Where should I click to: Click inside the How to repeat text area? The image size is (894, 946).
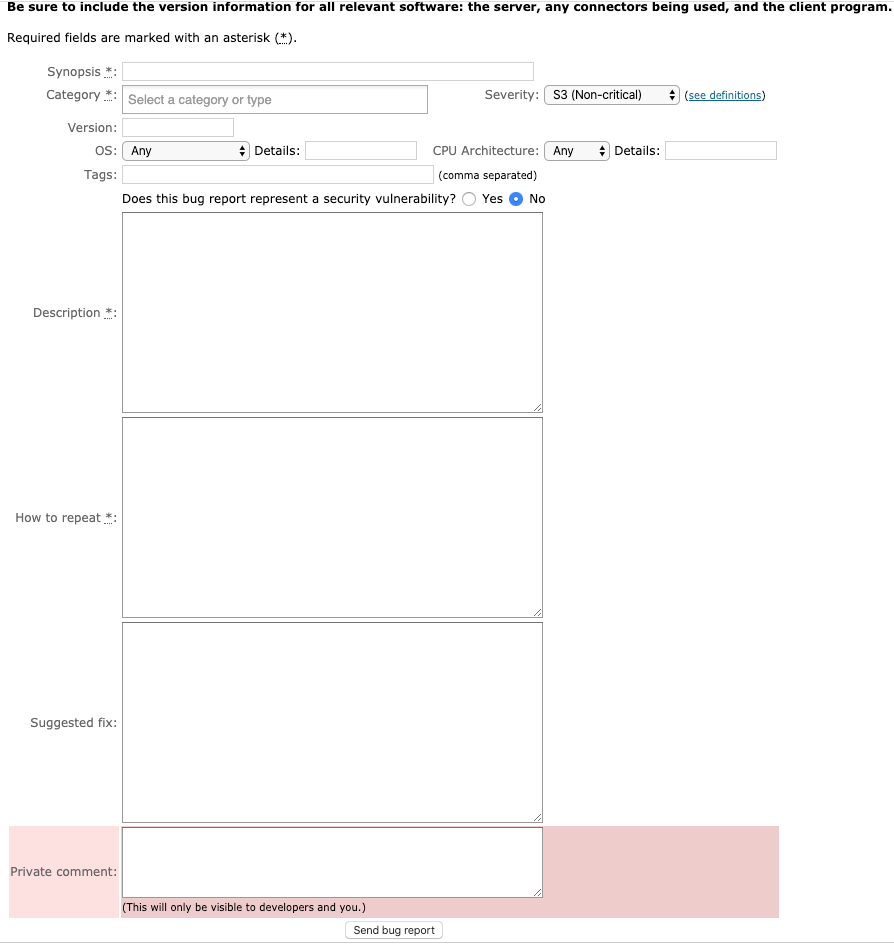click(332, 518)
